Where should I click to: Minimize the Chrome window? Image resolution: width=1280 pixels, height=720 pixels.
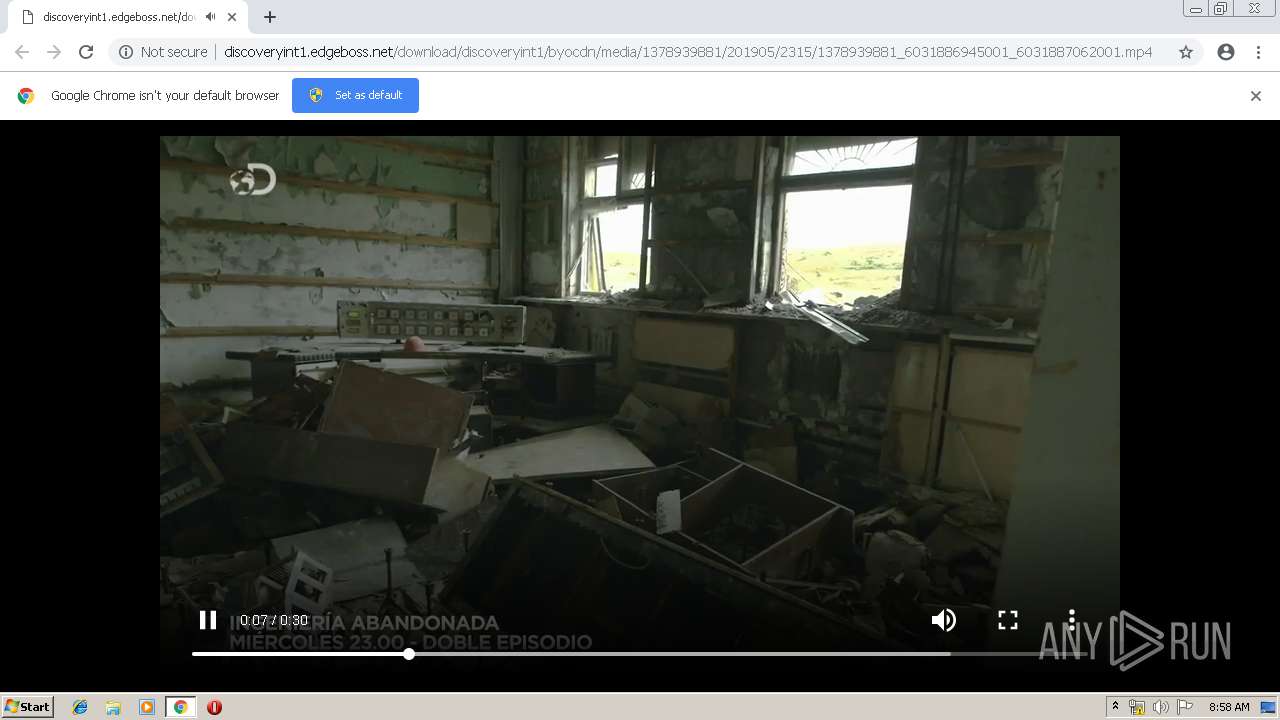1195,9
